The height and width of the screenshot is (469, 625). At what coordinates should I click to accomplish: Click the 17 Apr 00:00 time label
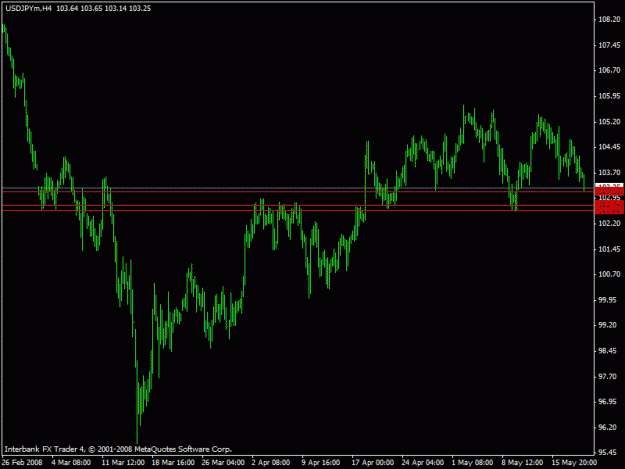[x=373, y=463]
